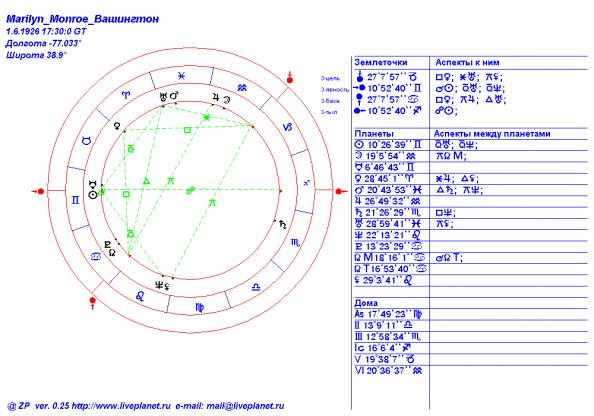Click the Chiron position 29°3'41'' row
This screenshot has height=416, width=594.
coord(383,280)
